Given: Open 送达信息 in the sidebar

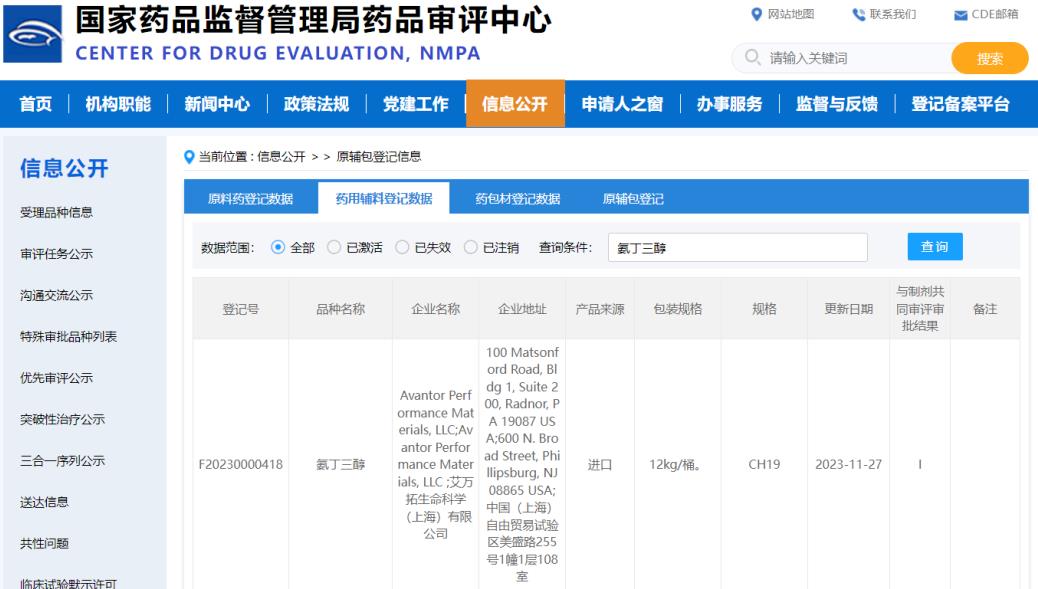Looking at the screenshot, I should point(44,502).
